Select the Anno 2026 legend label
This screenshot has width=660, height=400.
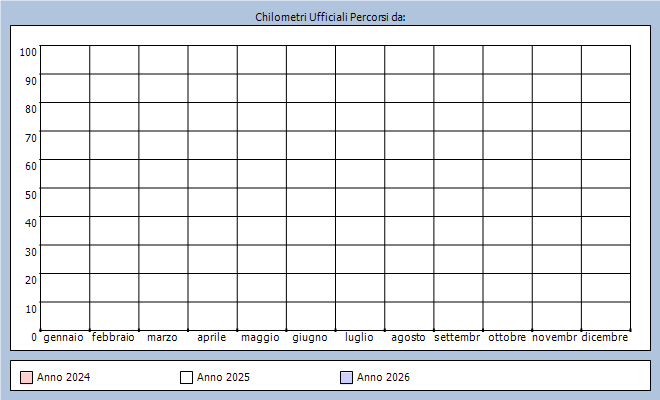click(x=383, y=378)
